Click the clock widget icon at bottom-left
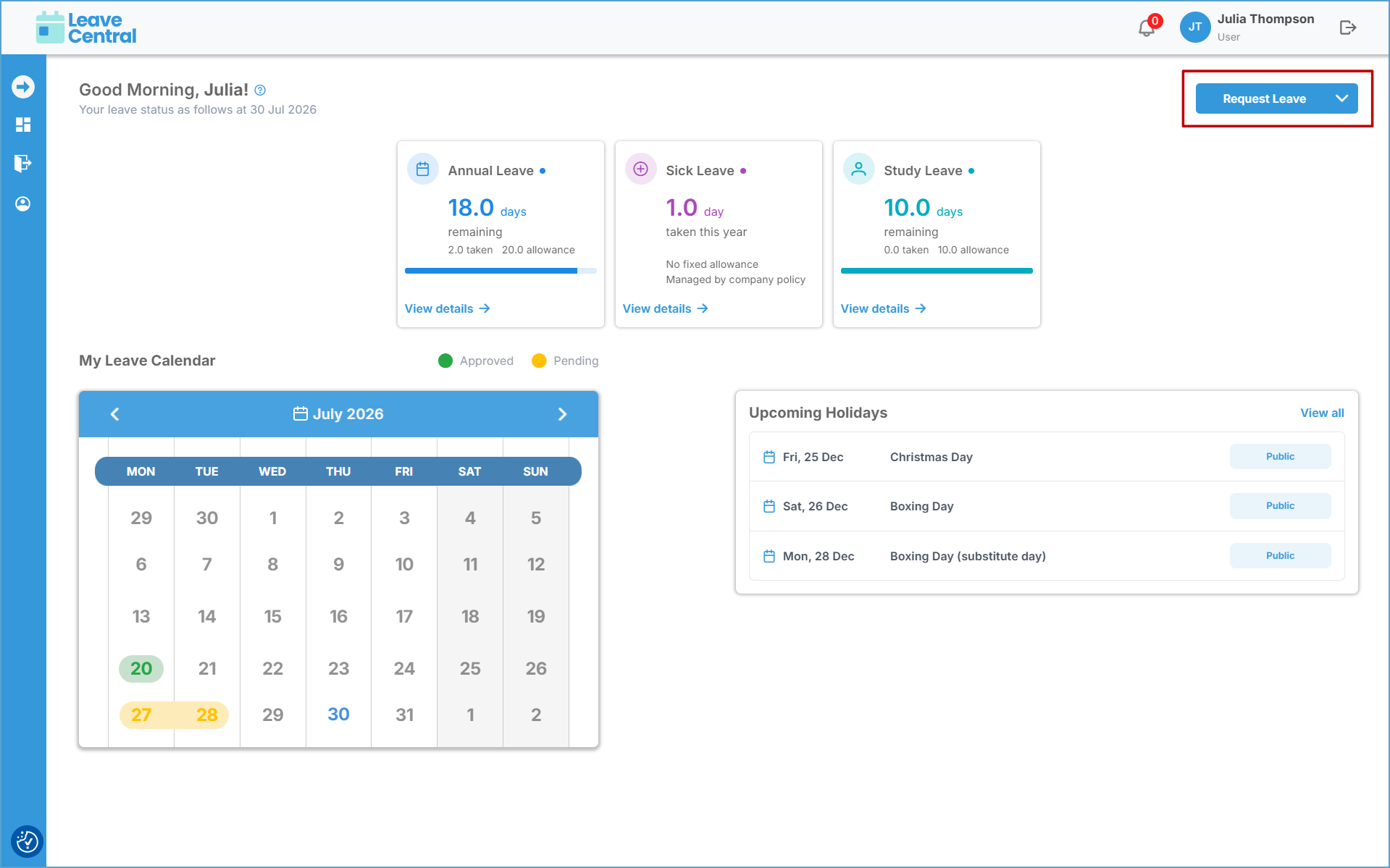 [x=28, y=841]
